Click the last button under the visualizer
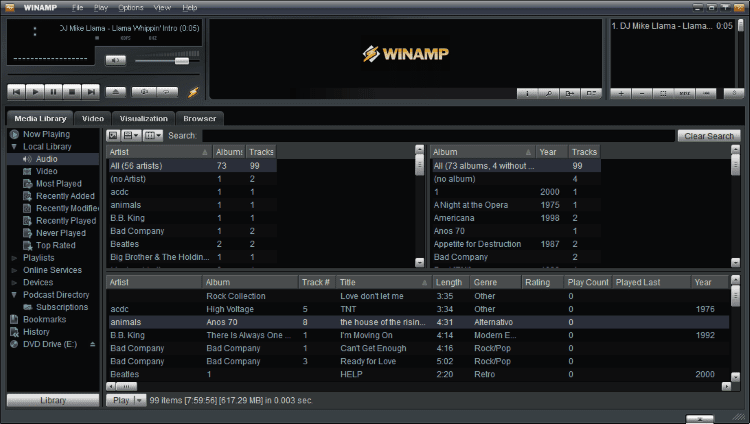This screenshot has width=750, height=424. click(591, 93)
